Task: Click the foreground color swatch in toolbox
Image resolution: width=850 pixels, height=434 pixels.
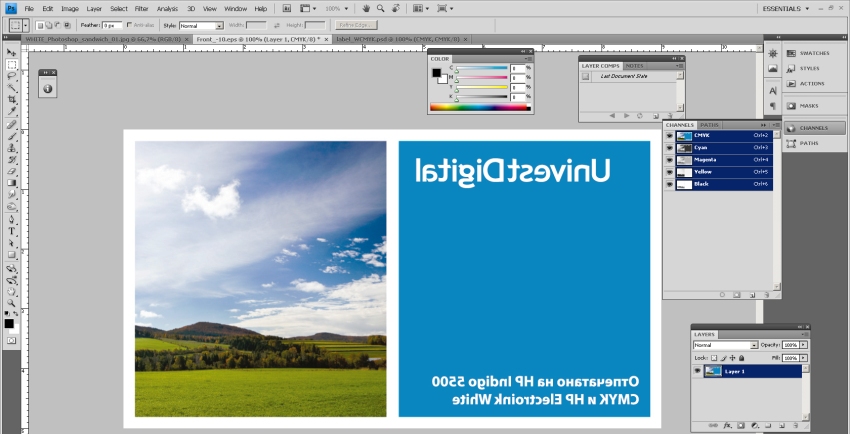Action: pos(9,323)
